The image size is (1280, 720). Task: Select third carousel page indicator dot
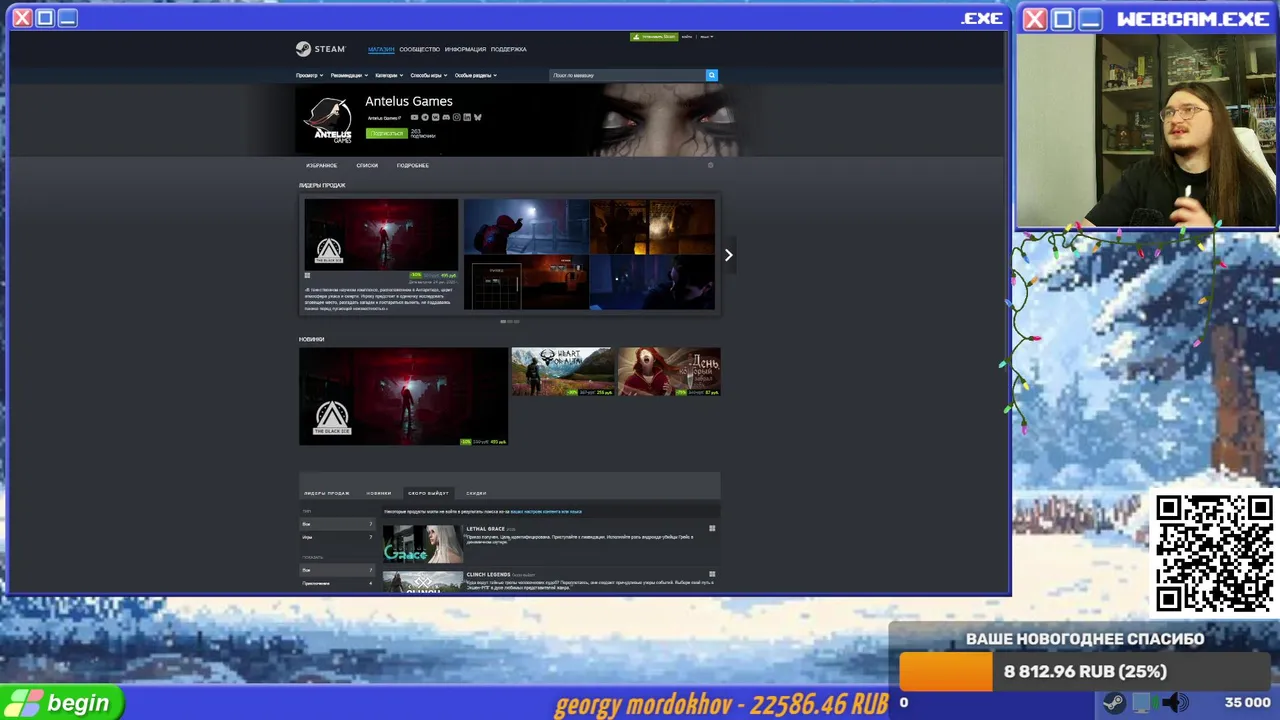point(515,321)
